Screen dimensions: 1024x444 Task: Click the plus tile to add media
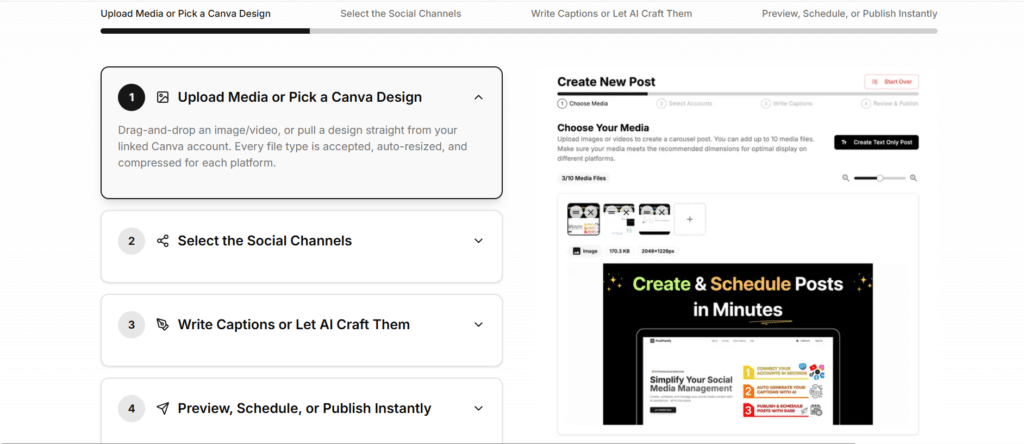pyautogui.click(x=690, y=219)
